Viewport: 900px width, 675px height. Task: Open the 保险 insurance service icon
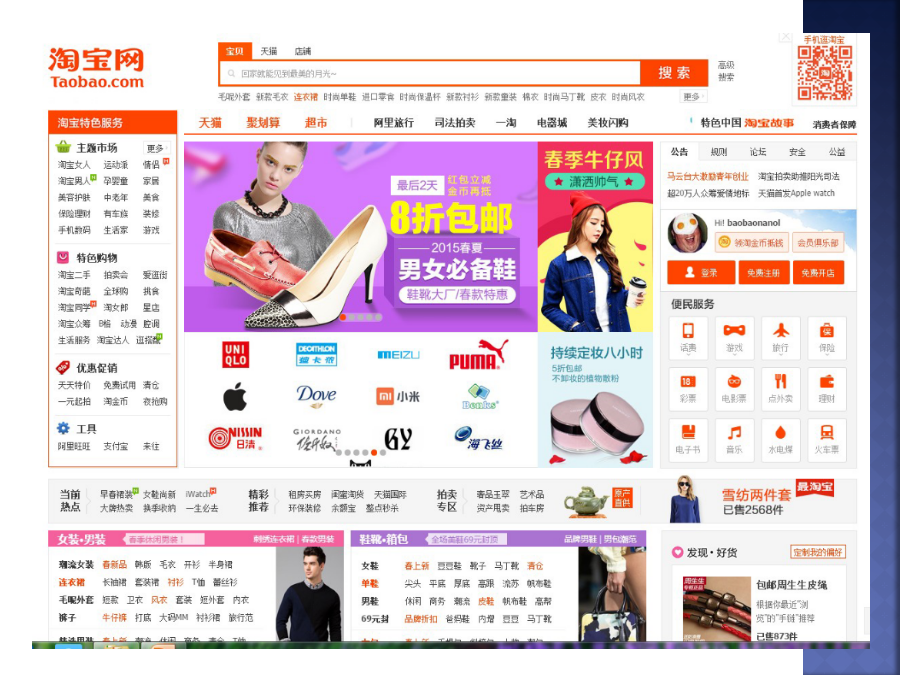click(827, 338)
